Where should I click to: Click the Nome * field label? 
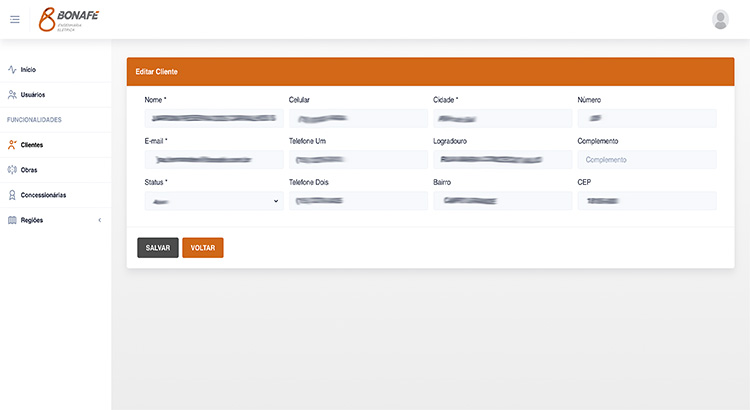[155, 100]
